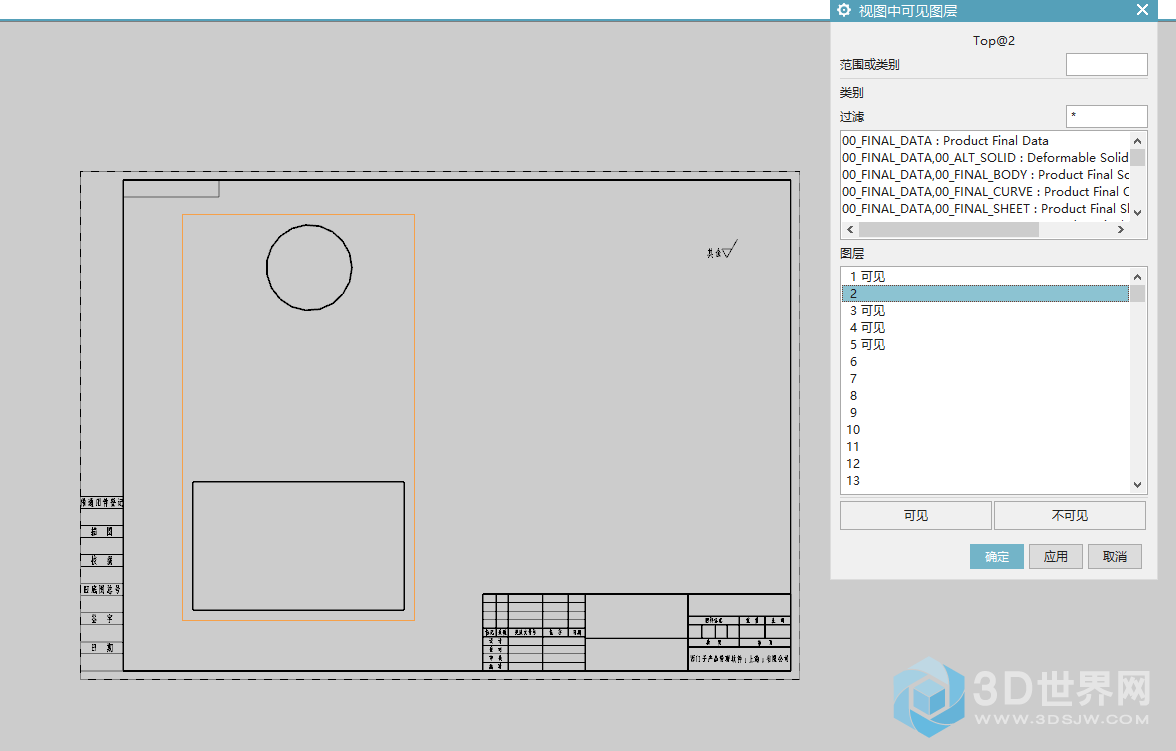Select layer 12 in layer list
The width and height of the screenshot is (1176, 751).
[985, 464]
